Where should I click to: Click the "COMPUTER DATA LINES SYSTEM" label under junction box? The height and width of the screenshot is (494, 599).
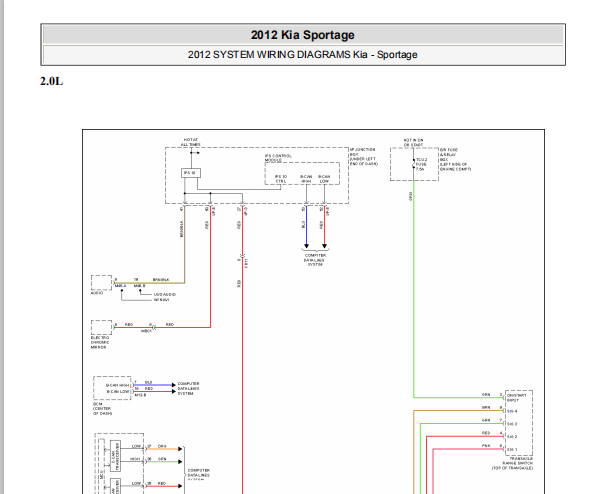315,260
